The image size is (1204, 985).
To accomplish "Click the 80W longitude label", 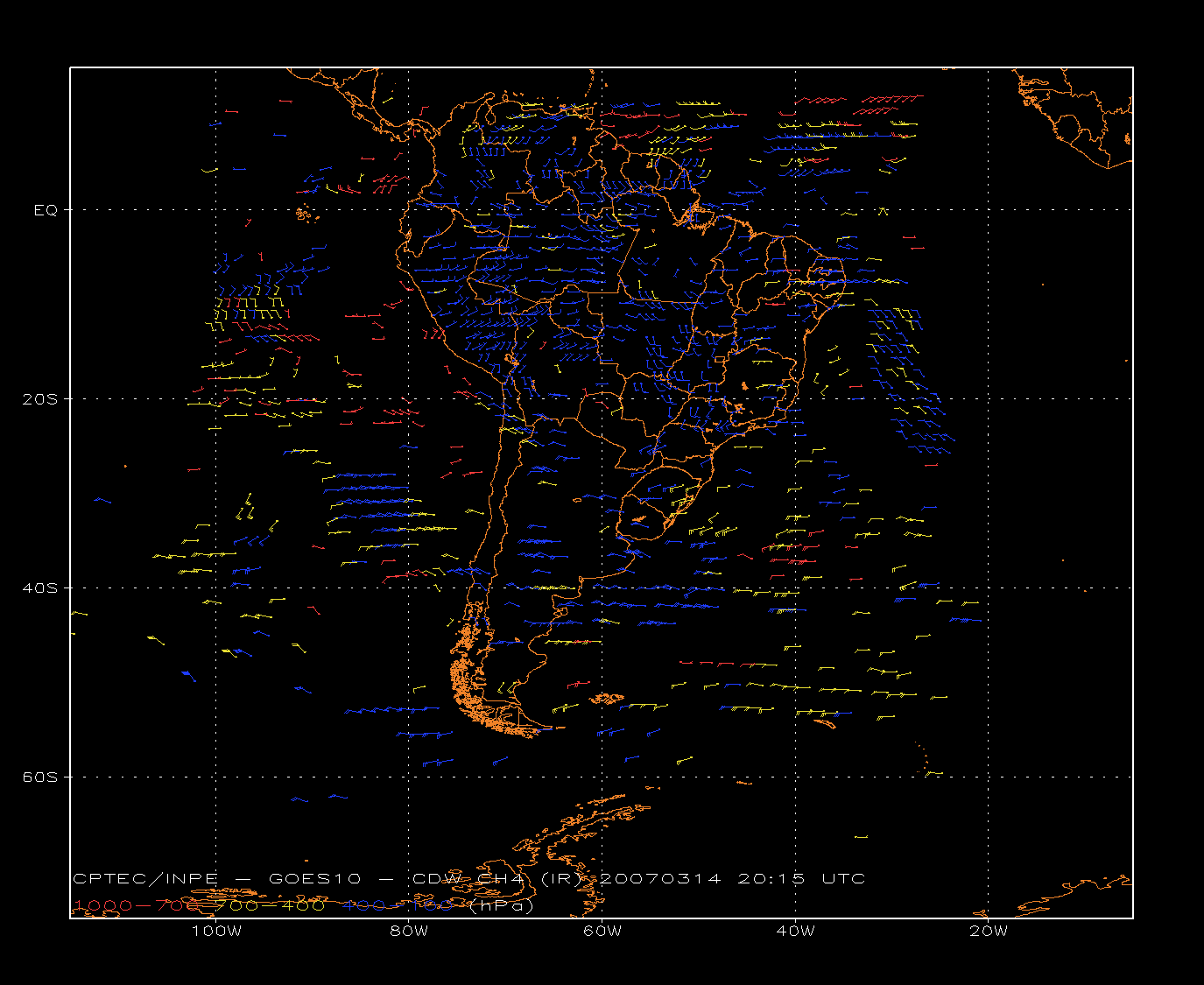I will (x=409, y=932).
